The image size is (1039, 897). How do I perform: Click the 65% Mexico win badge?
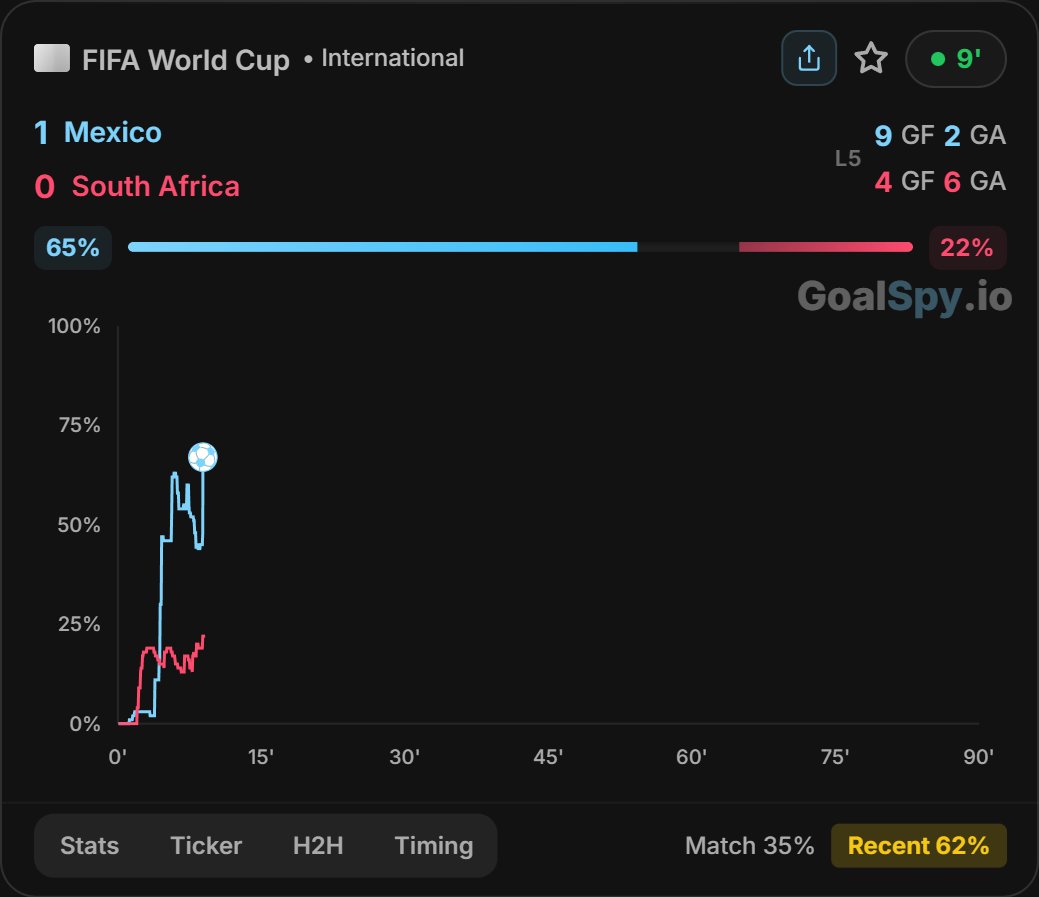tap(73, 248)
